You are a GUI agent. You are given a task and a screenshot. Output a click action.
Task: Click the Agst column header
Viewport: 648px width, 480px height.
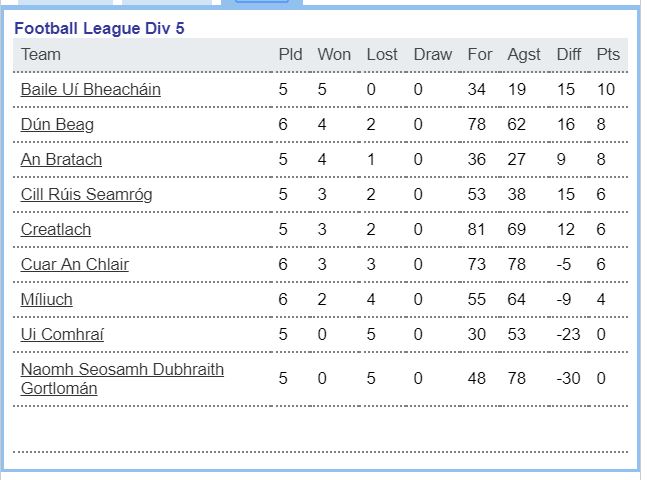coord(524,55)
